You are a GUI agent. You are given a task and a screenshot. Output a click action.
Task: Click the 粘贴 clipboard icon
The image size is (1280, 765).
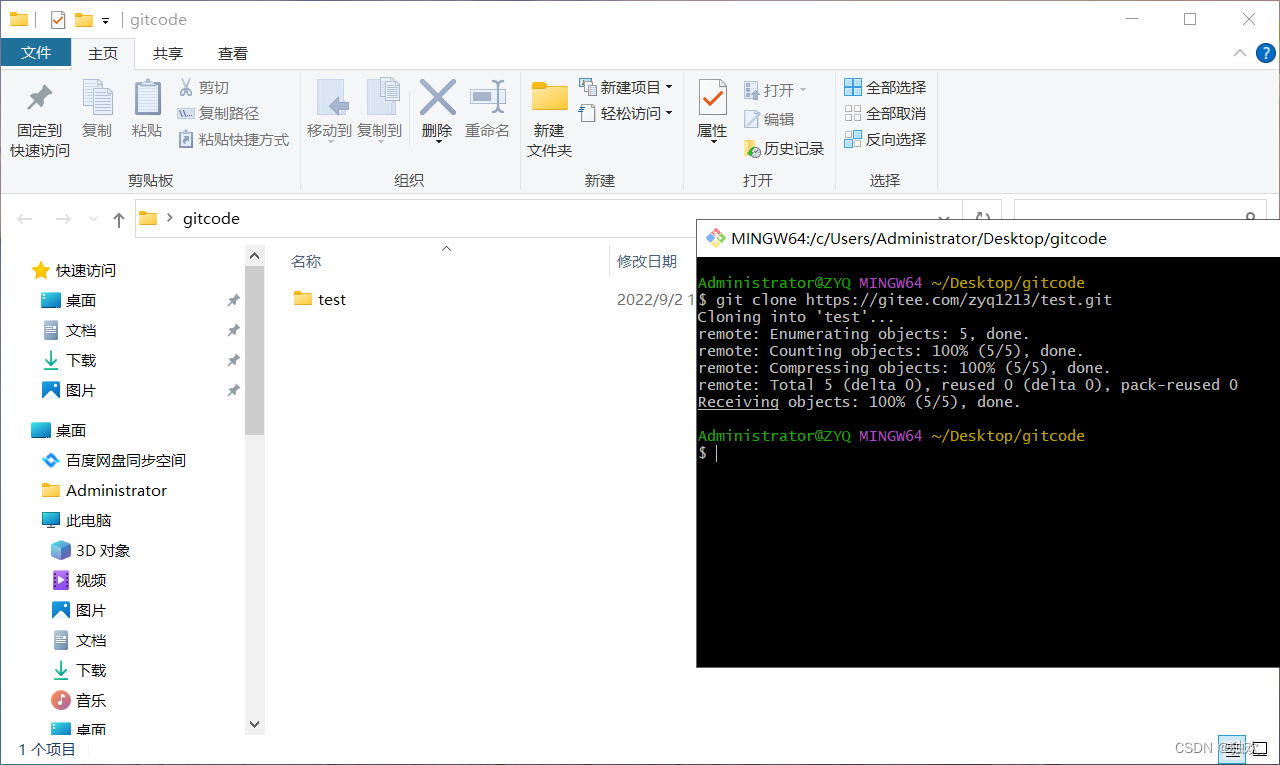[x=148, y=98]
